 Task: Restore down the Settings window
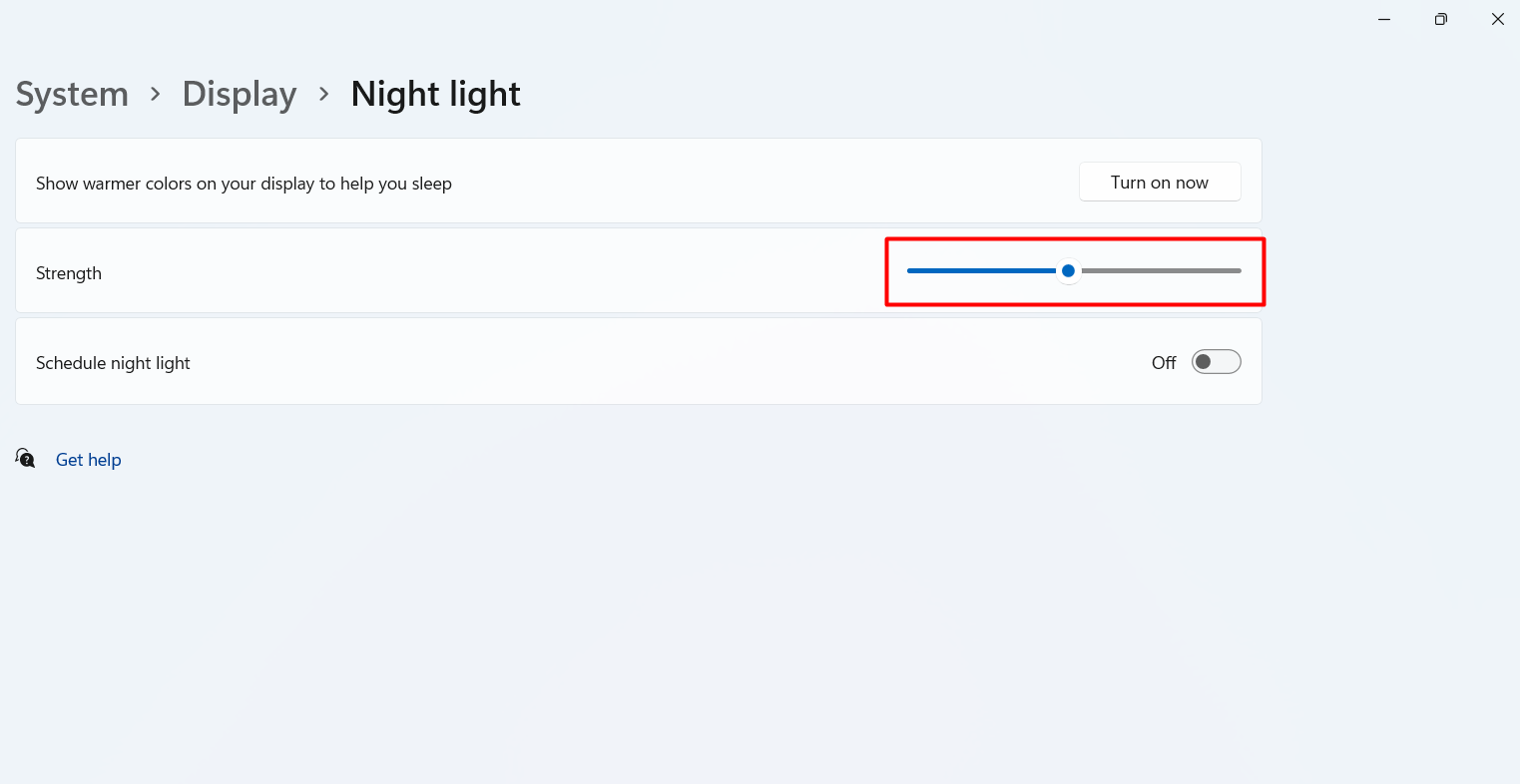pyautogui.click(x=1440, y=19)
